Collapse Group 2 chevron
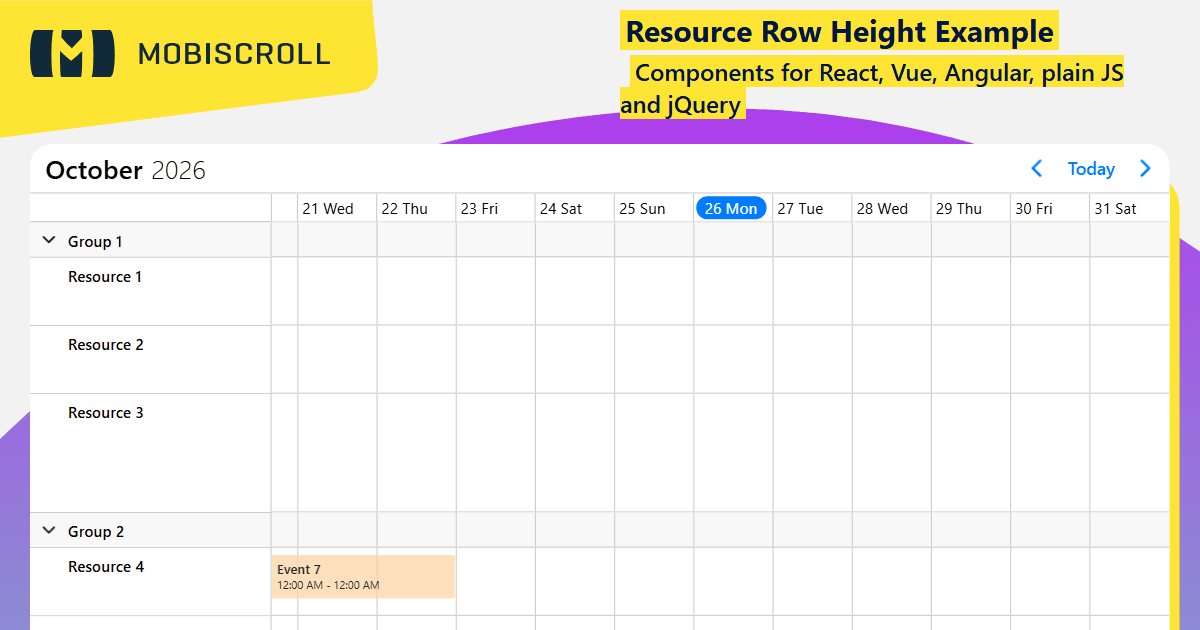The image size is (1200, 630). (49, 531)
